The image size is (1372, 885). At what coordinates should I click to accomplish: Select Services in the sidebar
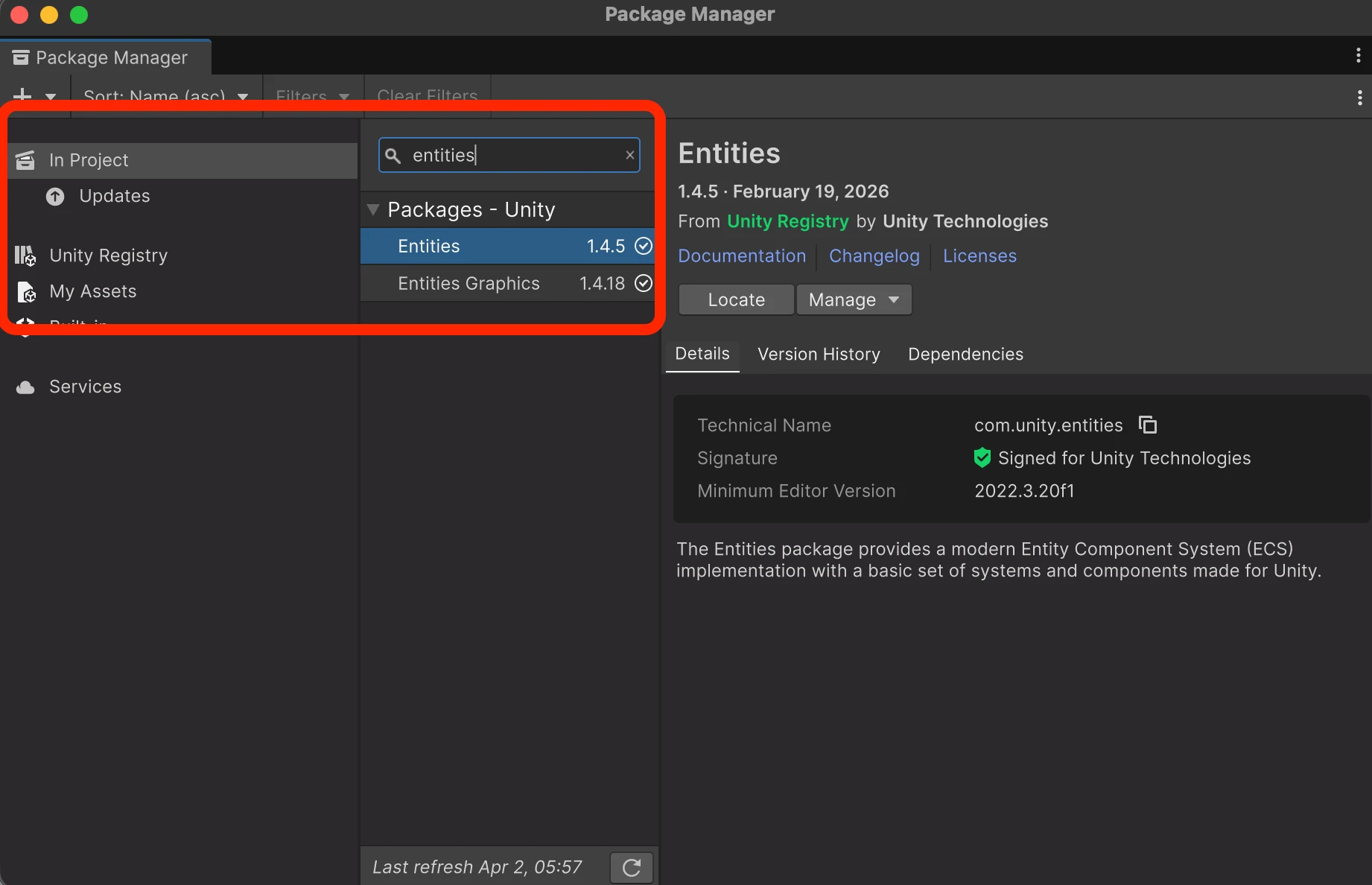[x=180, y=387]
